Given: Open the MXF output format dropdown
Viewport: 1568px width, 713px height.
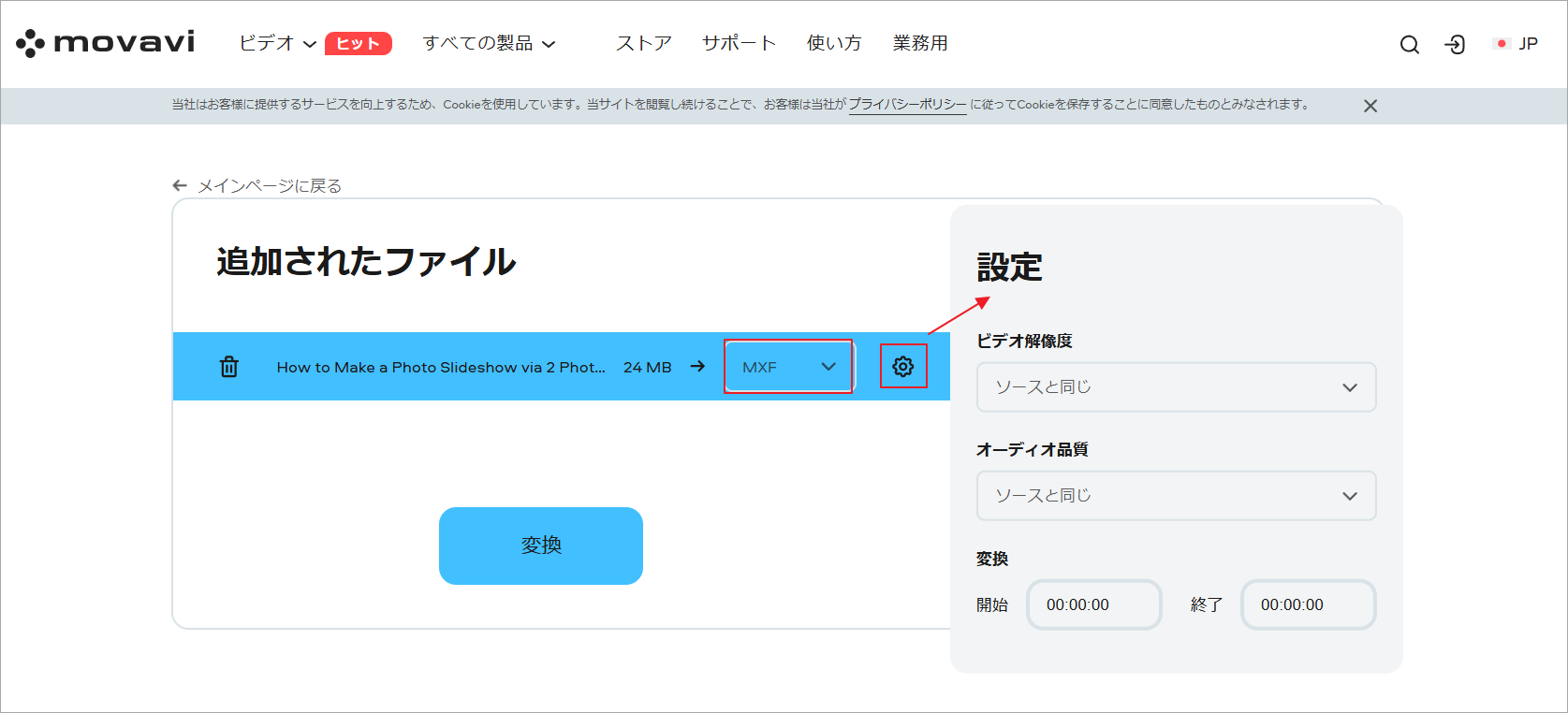Looking at the screenshot, I should [788, 367].
